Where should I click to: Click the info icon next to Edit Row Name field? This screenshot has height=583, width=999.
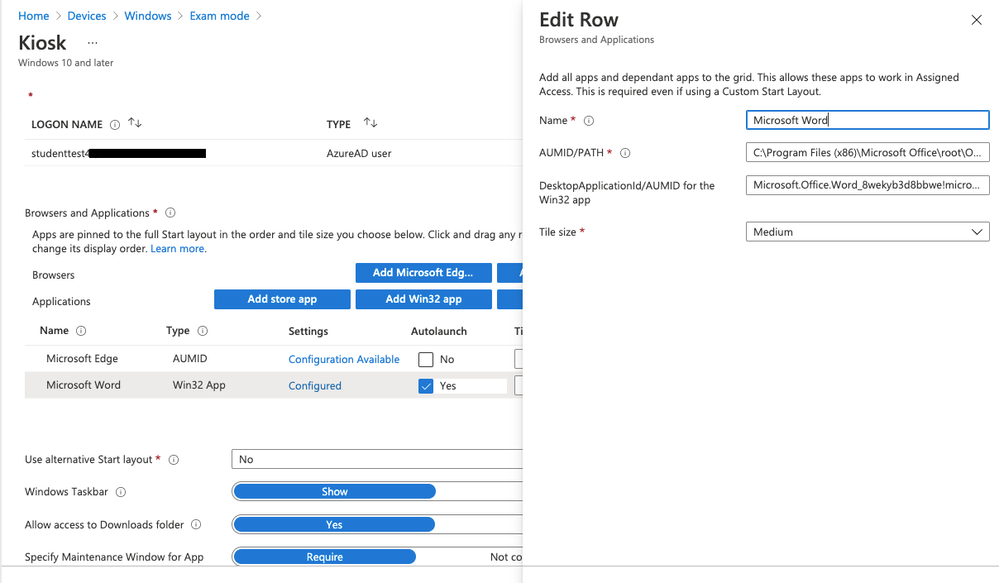[589, 120]
